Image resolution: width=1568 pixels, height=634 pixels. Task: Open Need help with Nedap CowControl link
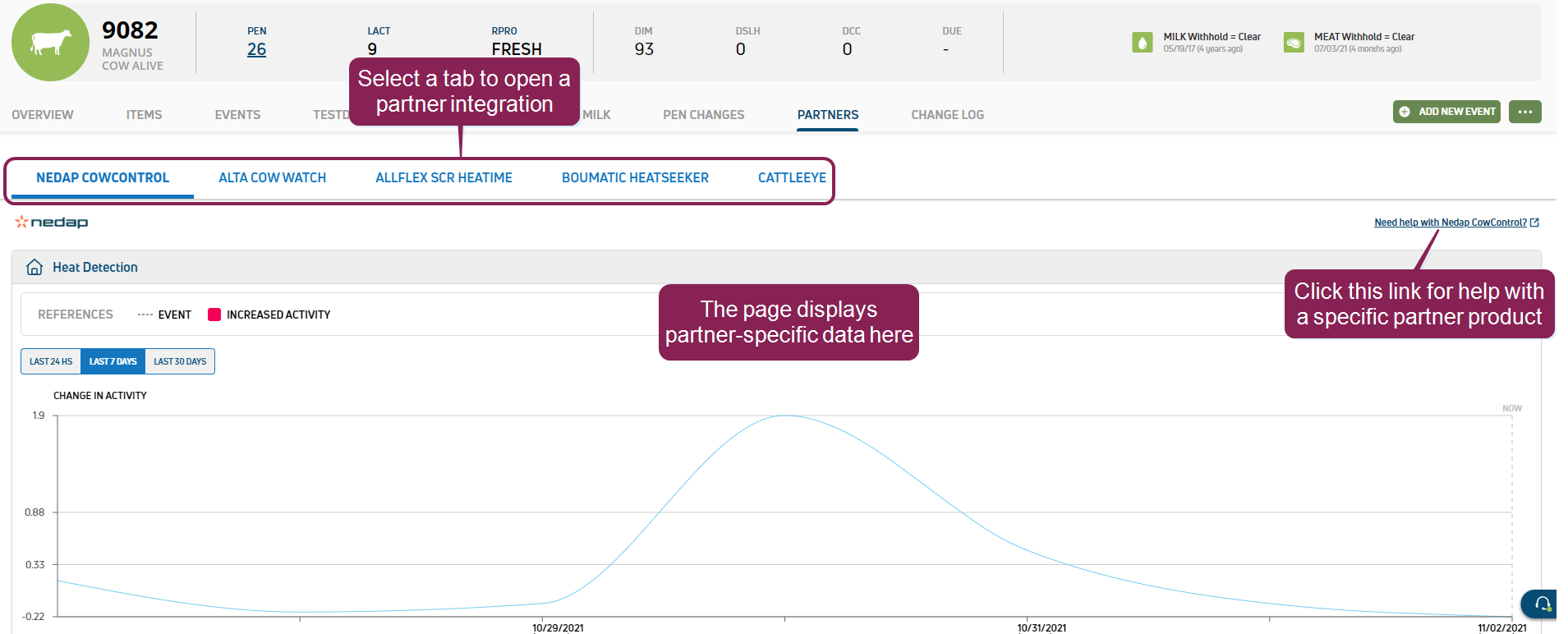1450,223
